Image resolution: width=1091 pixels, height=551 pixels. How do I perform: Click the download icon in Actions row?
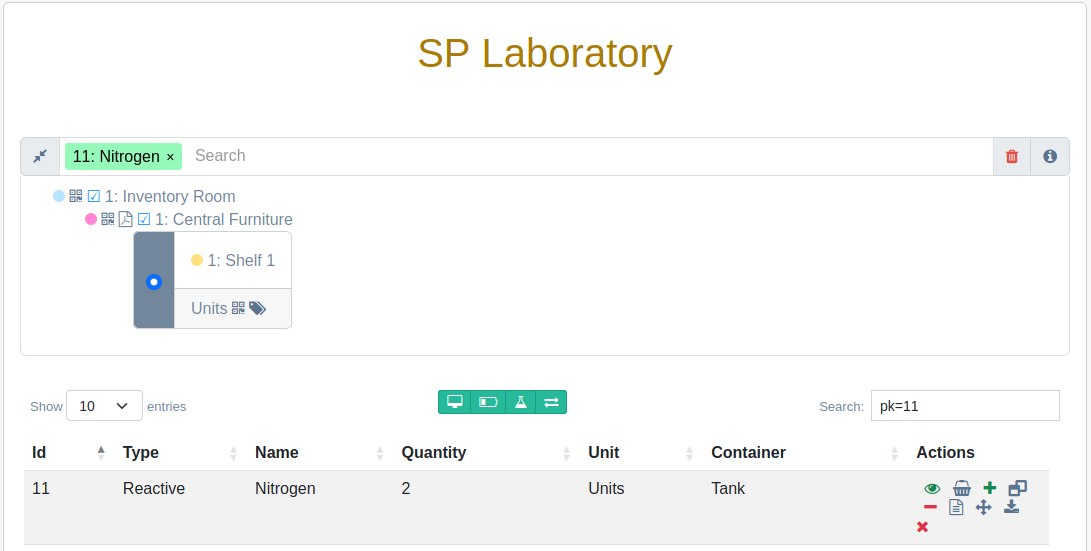pos(1012,506)
